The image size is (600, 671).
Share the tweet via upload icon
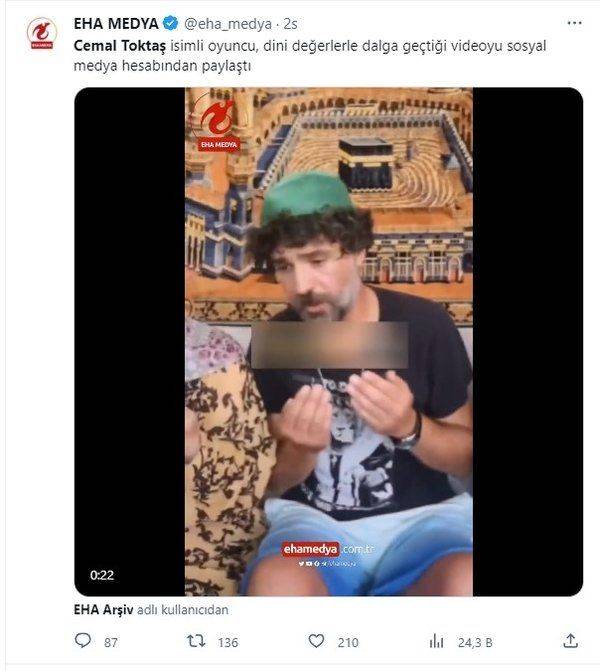click(x=570, y=641)
